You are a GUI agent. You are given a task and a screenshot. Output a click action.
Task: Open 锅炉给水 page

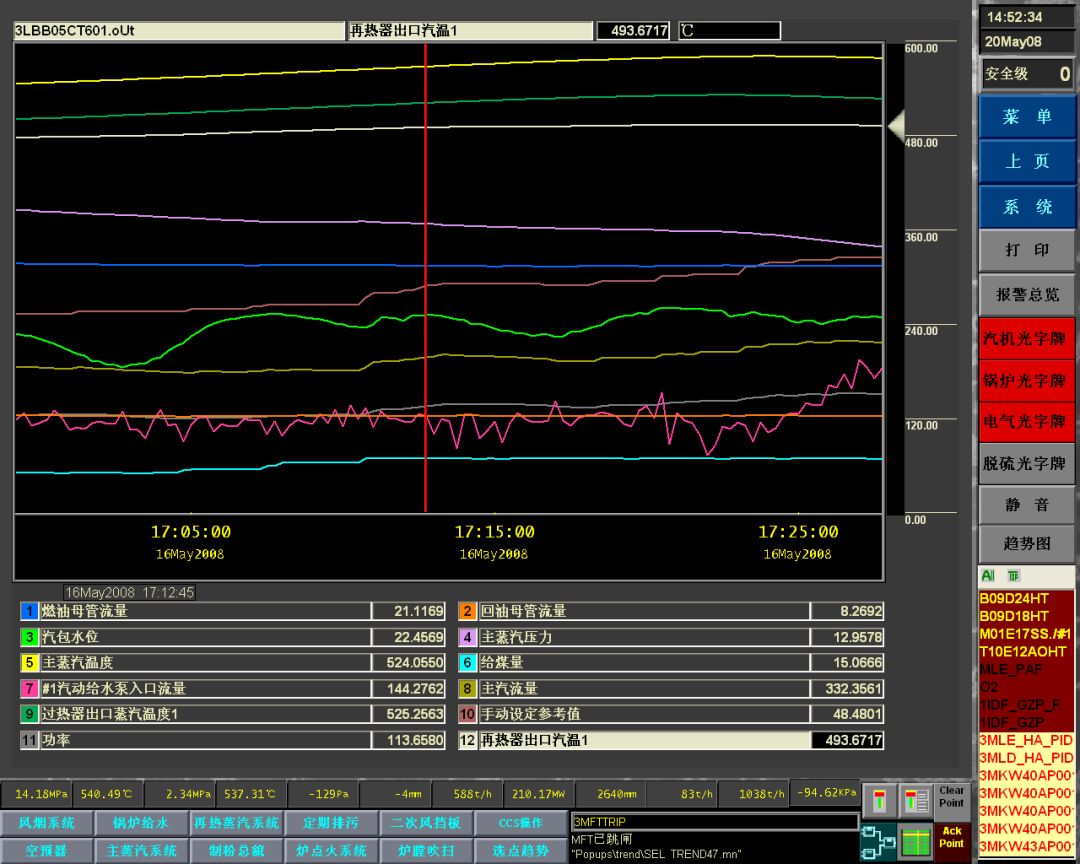(141, 823)
